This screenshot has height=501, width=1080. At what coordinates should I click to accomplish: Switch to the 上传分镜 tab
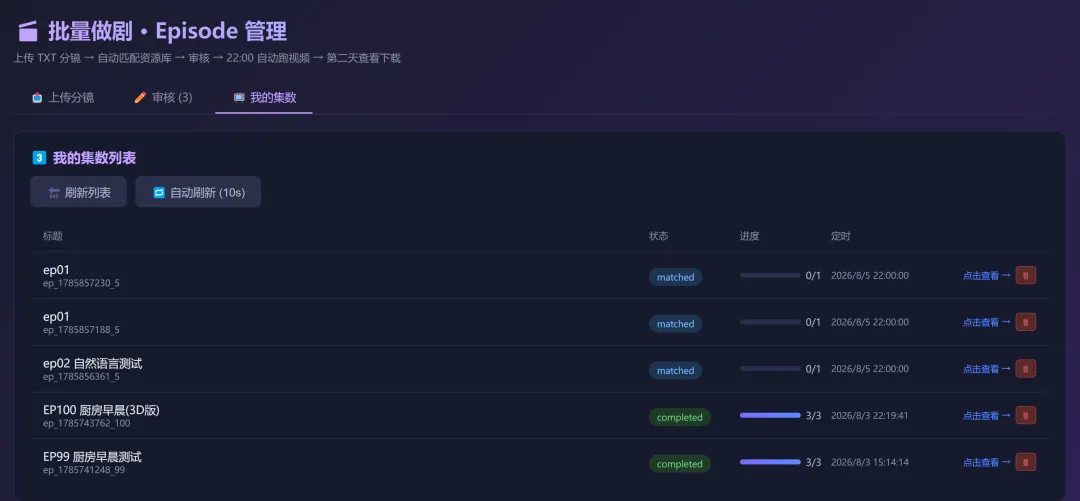point(63,97)
